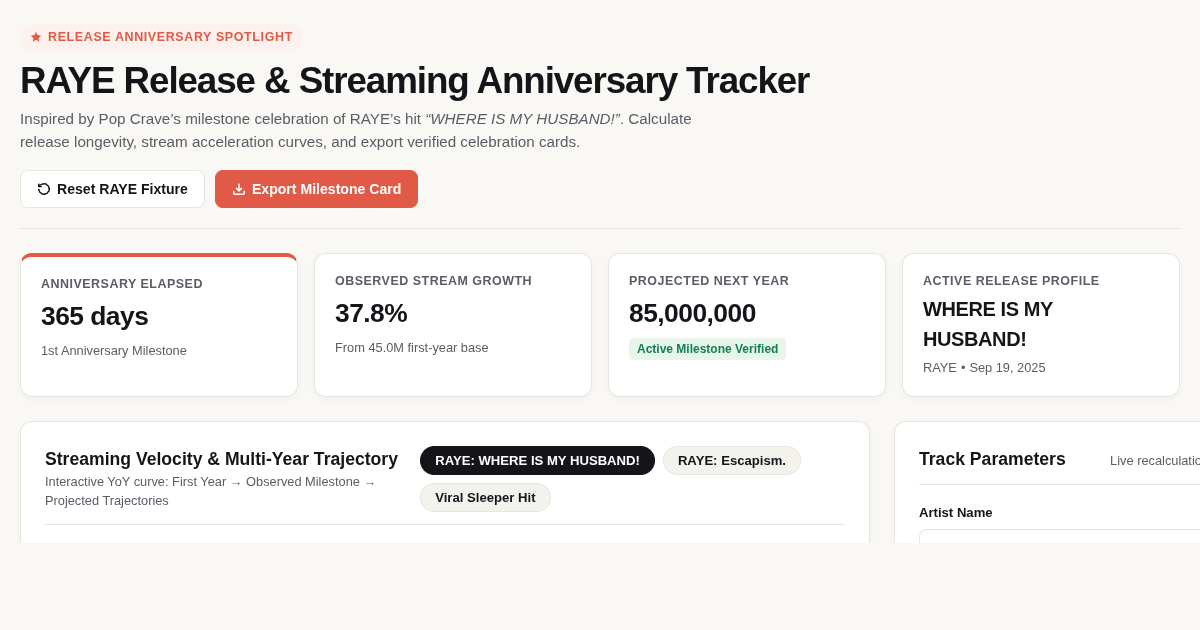Click the Track Parameters heading
This screenshot has width=1200, height=630.
(x=992, y=459)
